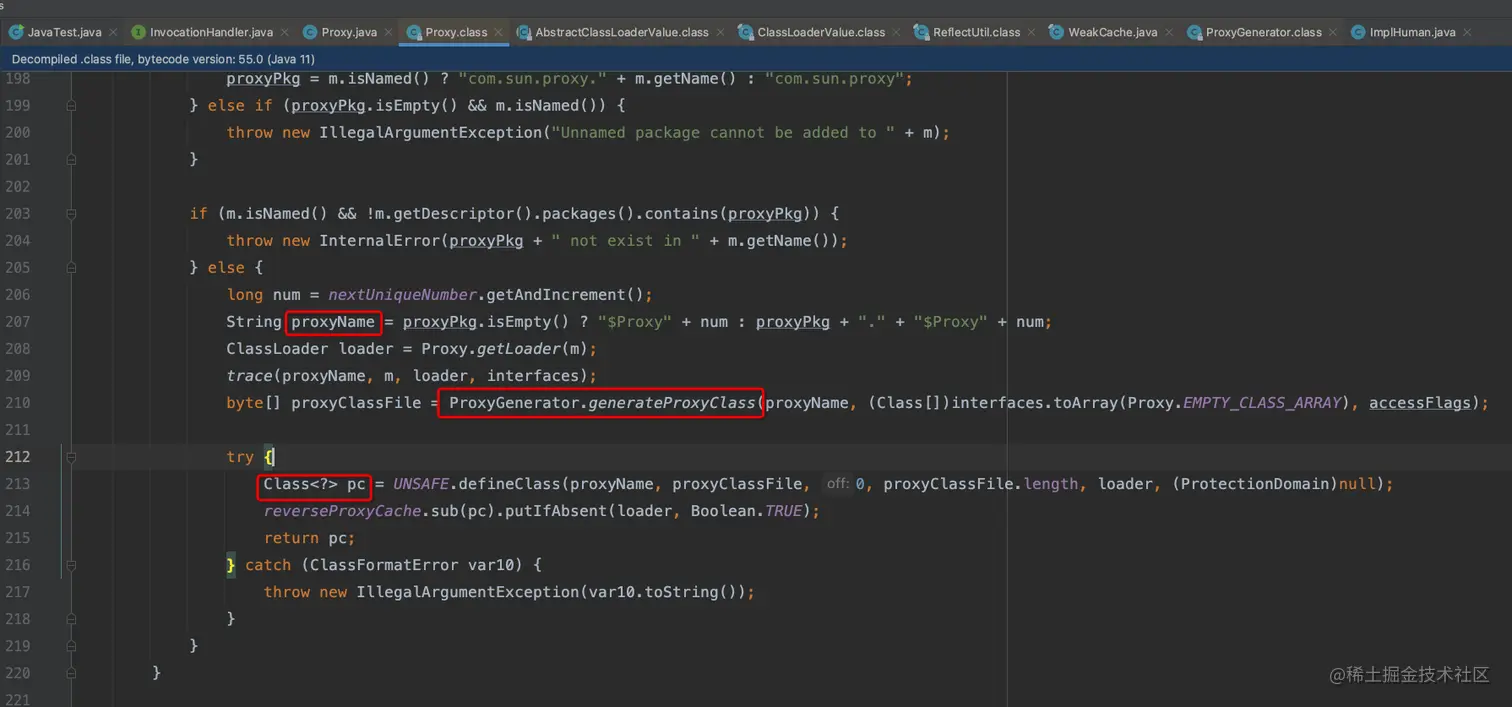Click the Proxy.class file icon
The height and width of the screenshot is (707, 1512).
[x=414, y=32]
